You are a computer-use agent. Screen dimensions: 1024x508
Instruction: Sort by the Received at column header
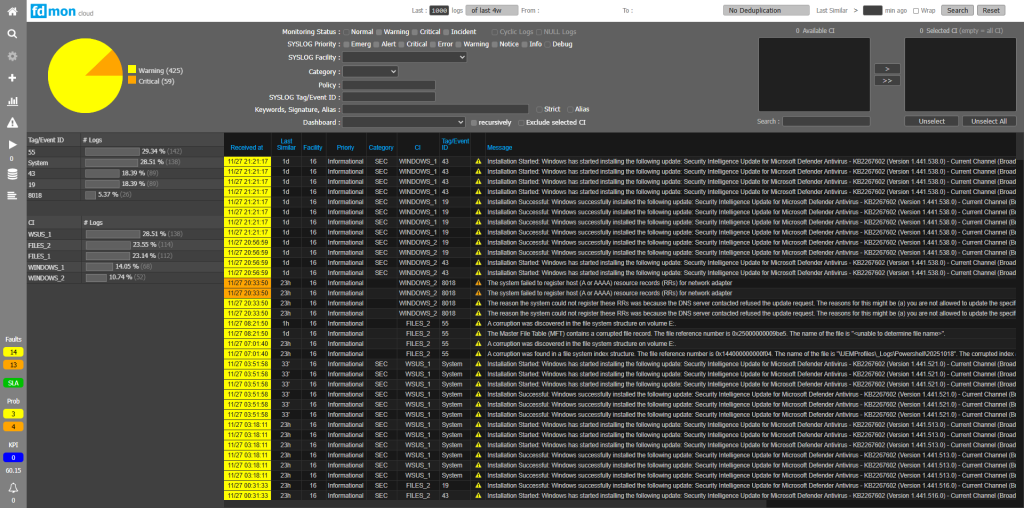[246, 147]
